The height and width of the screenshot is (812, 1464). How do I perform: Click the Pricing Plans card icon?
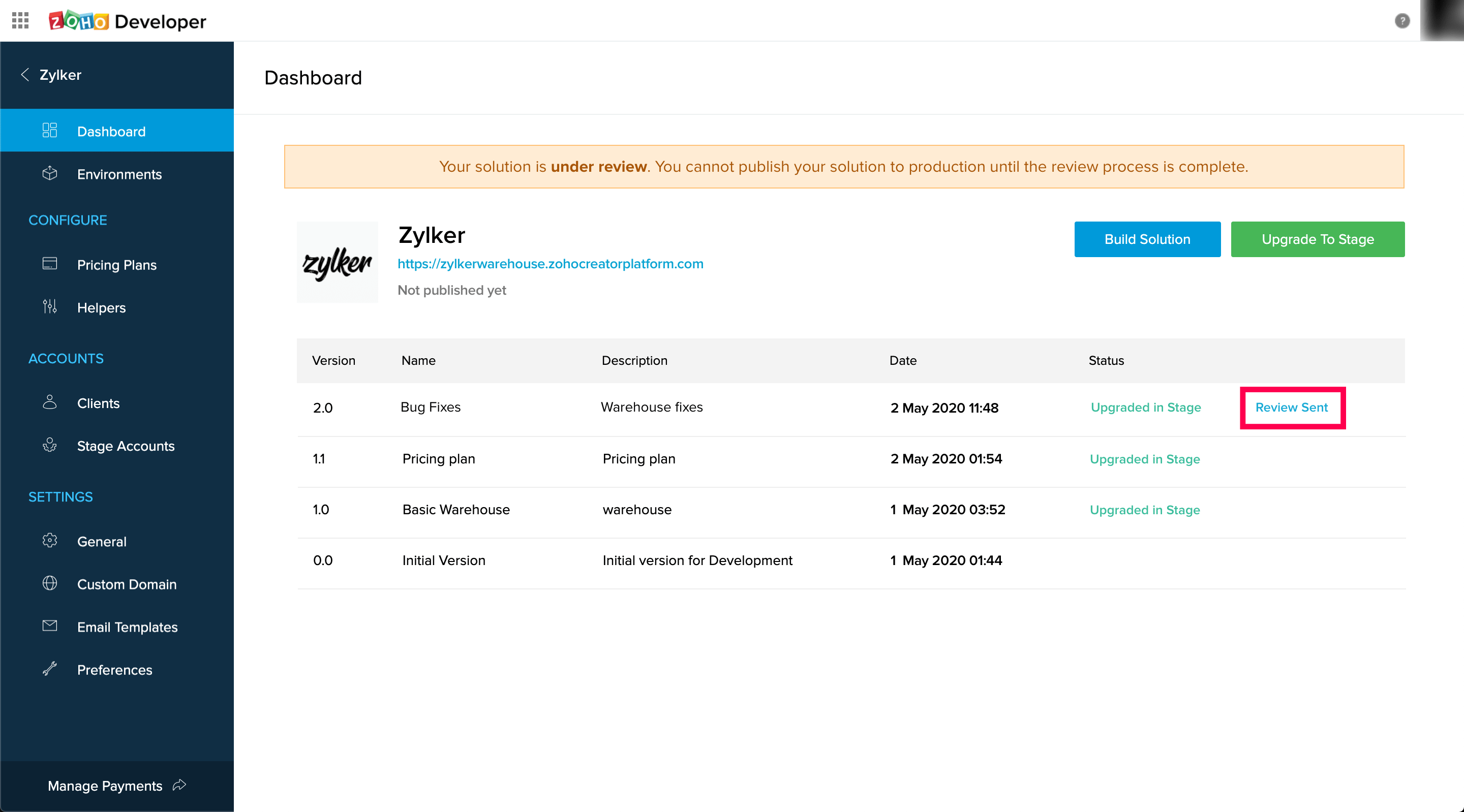pos(50,264)
